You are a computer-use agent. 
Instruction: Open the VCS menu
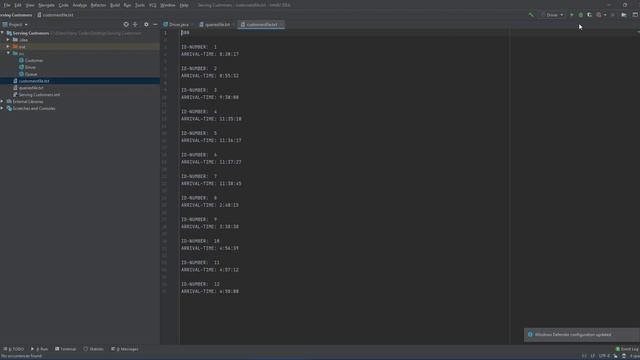153,5
